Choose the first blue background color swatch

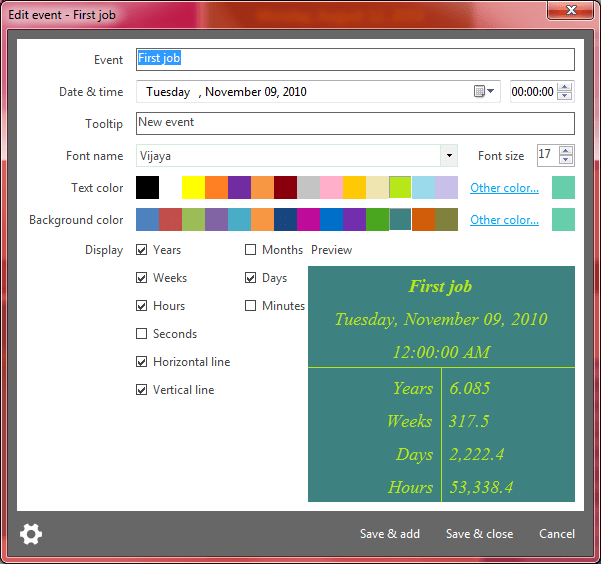[147, 220]
